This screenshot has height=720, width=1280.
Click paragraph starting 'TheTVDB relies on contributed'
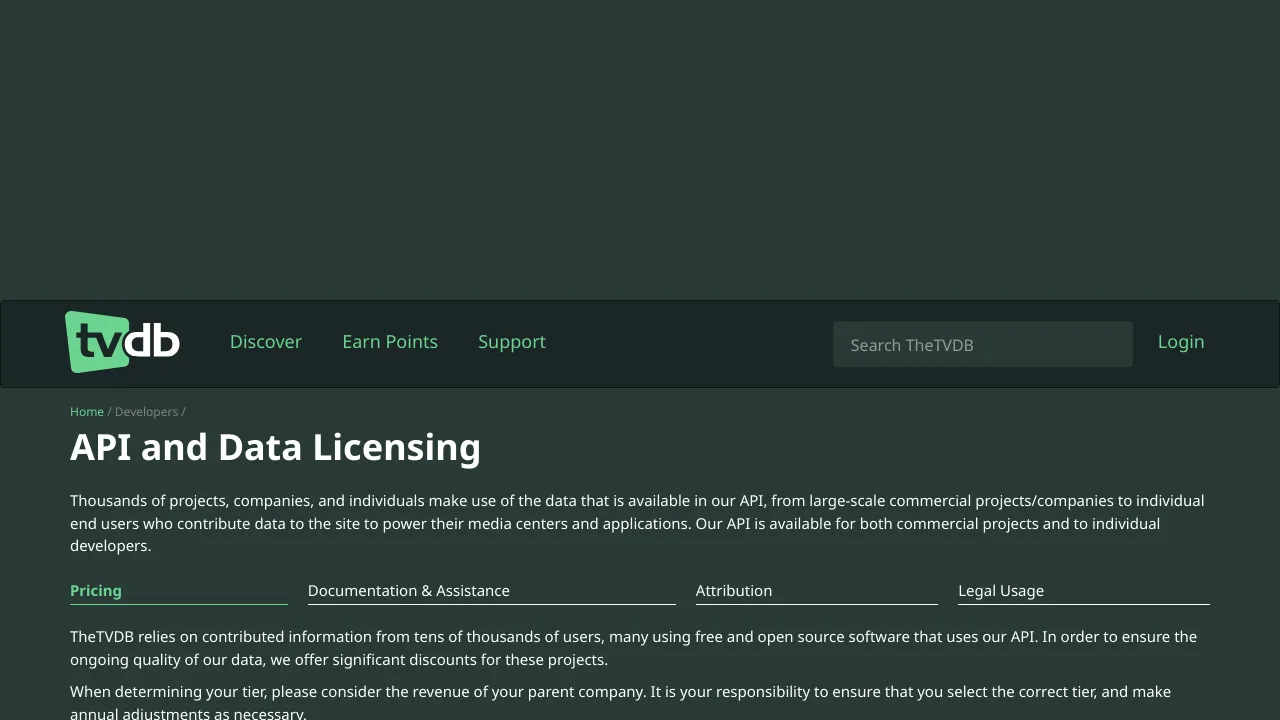(x=640, y=648)
